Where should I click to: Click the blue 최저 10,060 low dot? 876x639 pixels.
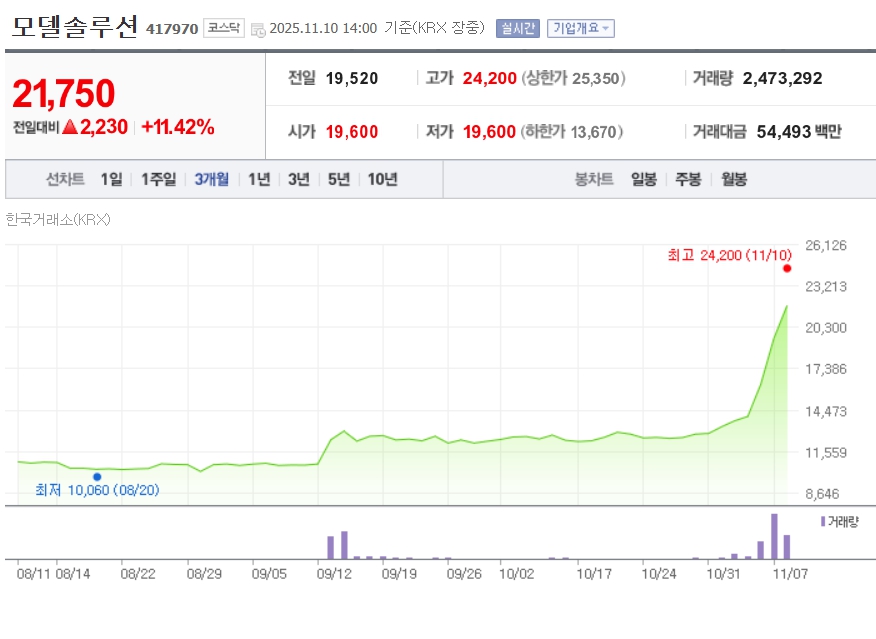[97, 477]
